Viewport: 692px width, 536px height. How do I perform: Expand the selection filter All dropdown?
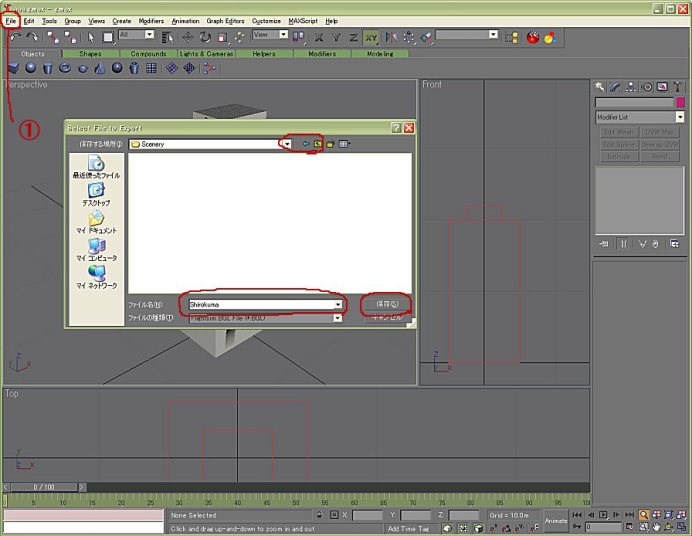pos(150,34)
